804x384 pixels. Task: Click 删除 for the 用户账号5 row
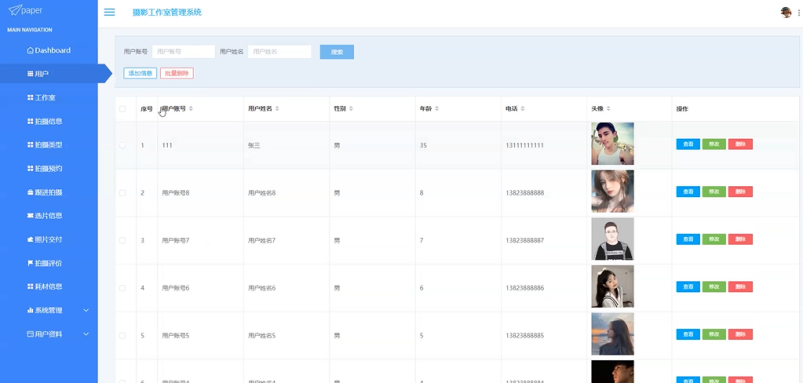click(740, 335)
